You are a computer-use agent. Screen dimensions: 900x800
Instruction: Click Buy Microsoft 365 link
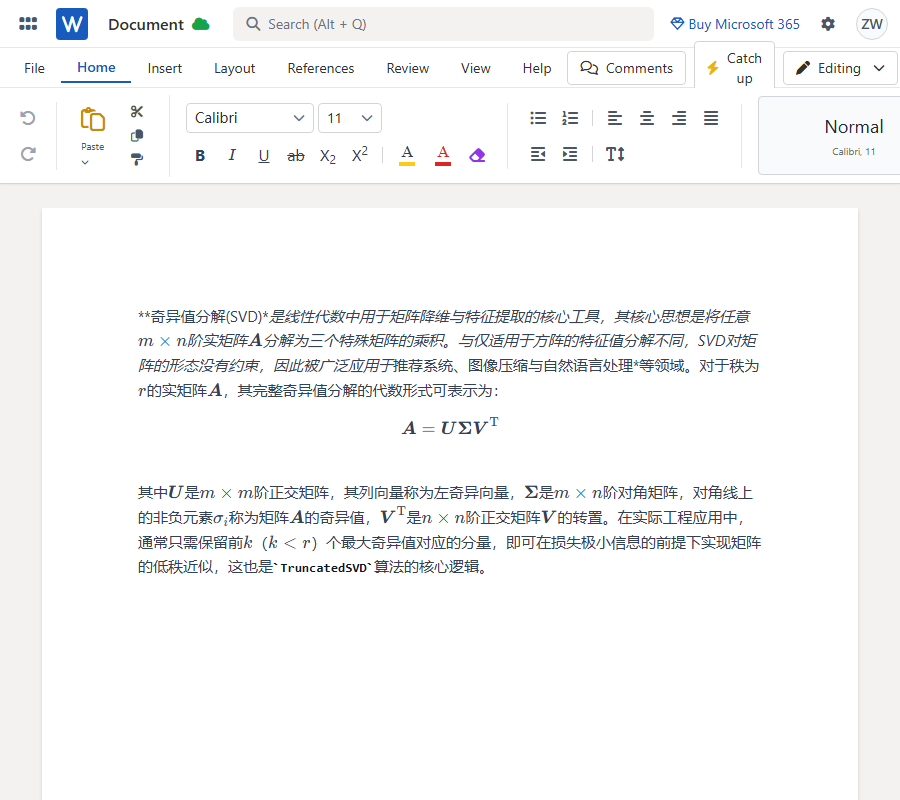coord(735,24)
